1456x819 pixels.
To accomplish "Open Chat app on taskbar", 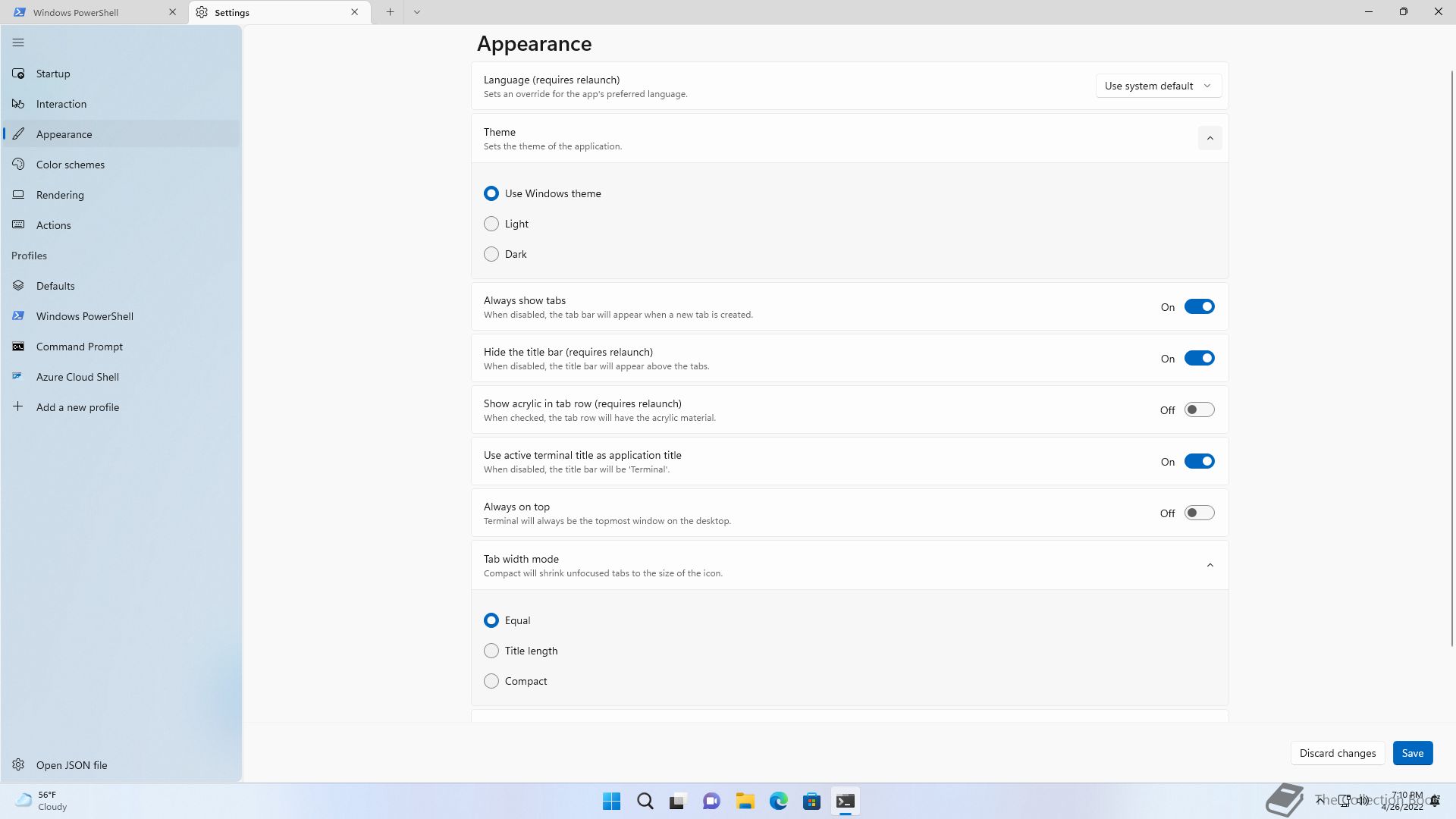I will tap(711, 802).
